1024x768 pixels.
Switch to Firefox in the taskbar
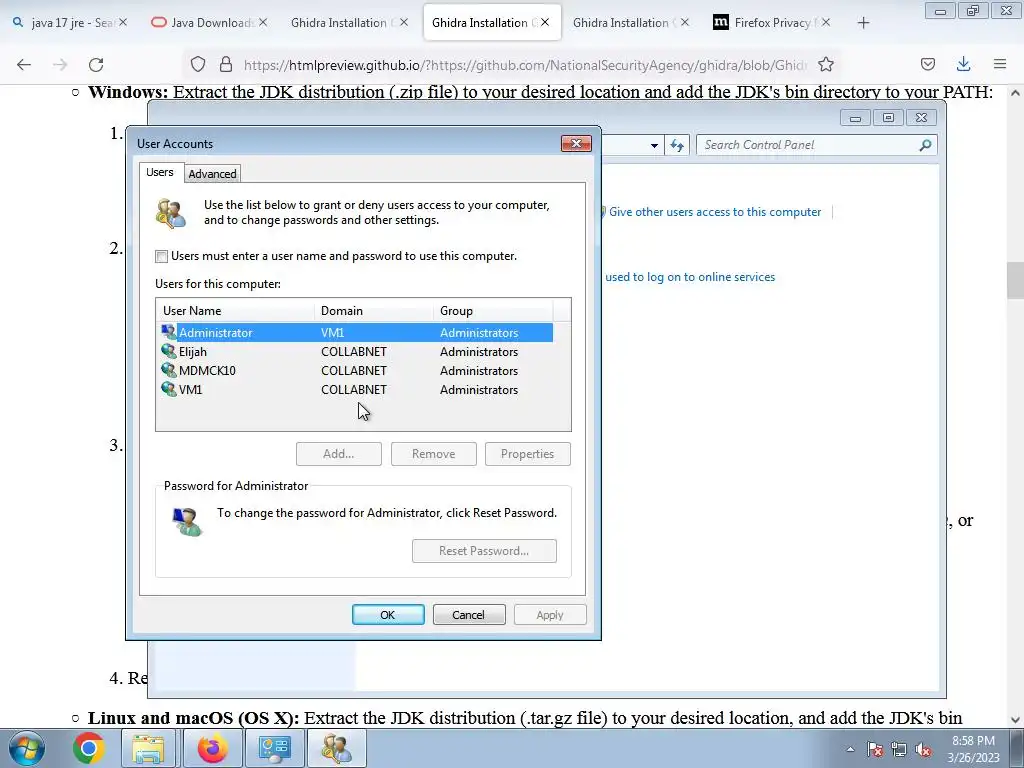coord(212,748)
